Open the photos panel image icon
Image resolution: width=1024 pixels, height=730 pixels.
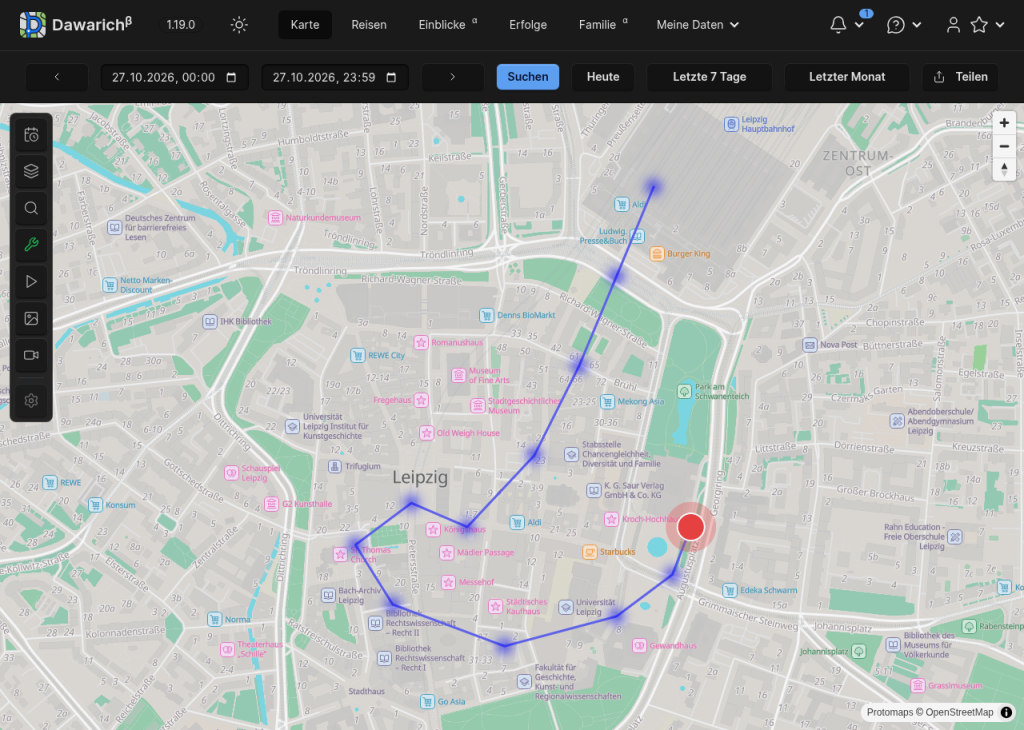pos(31,319)
